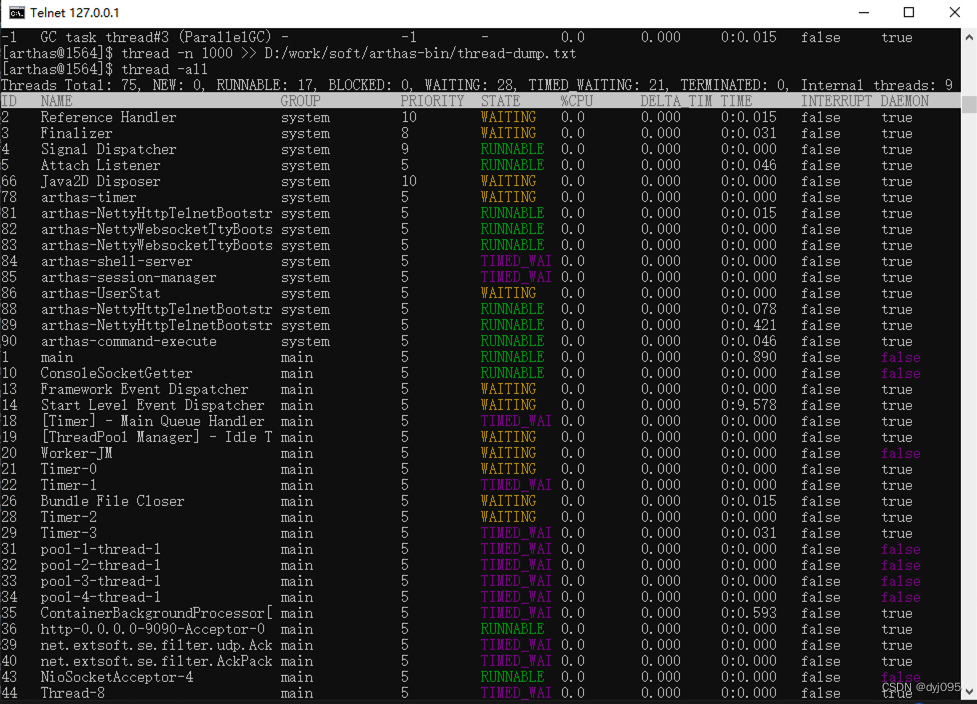Click the 'arthas-session-manager' thread name
977x704 pixels.
coord(128,277)
